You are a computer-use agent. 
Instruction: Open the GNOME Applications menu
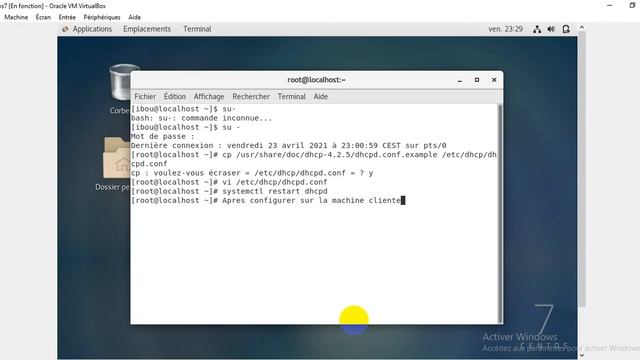[87, 29]
